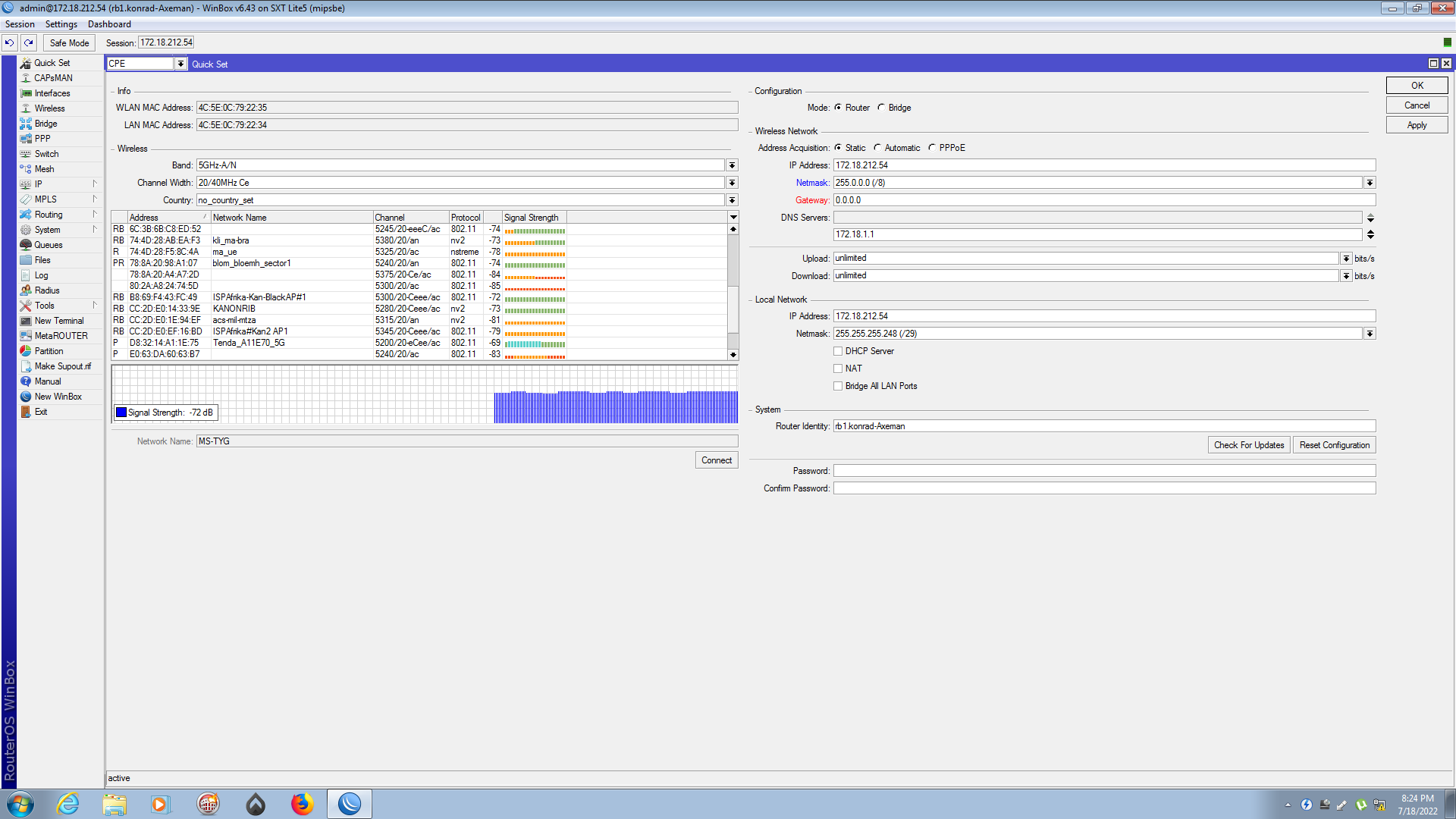The height and width of the screenshot is (819, 1456).
Task: Click the Check For Updates button
Action: pyautogui.click(x=1248, y=445)
